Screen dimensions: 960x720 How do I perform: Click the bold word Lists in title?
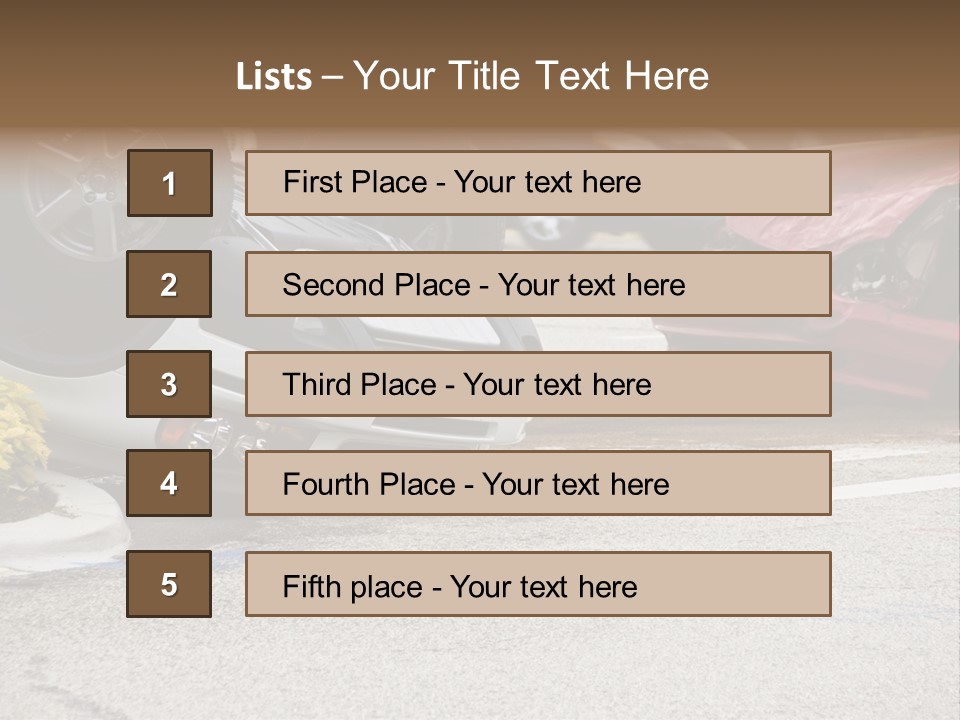[x=274, y=76]
